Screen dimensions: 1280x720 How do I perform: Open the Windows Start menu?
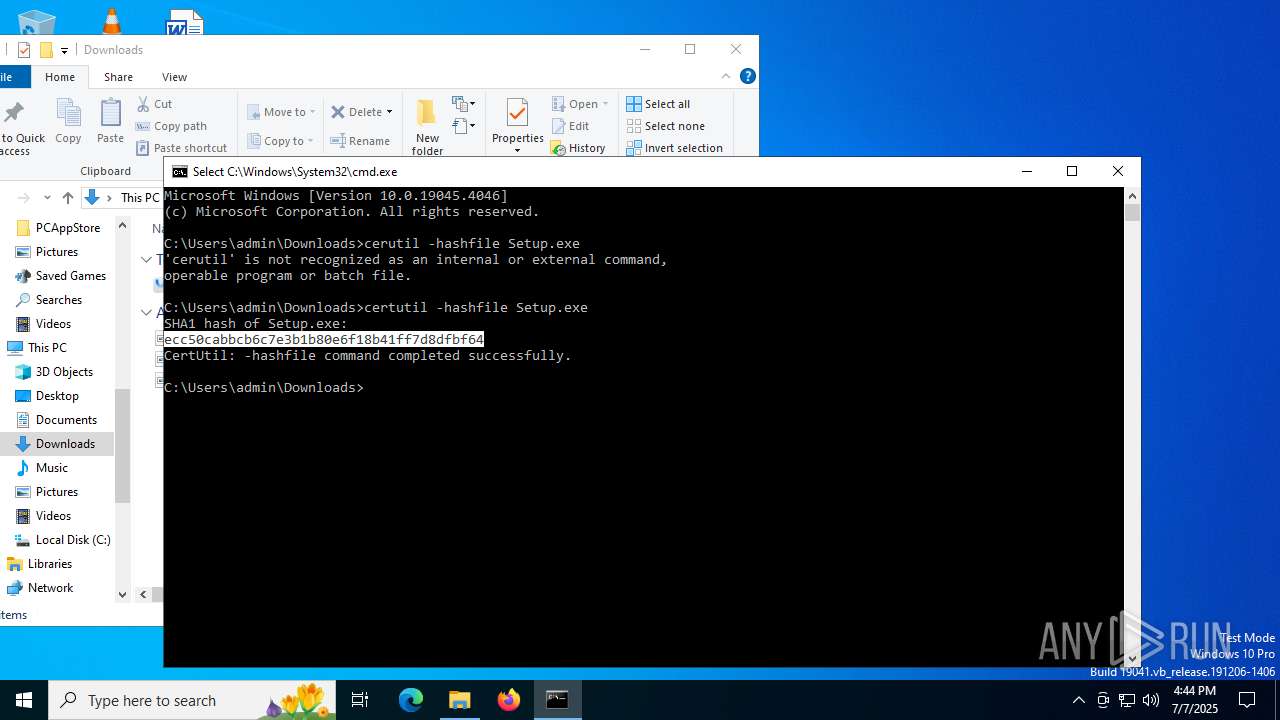tap(24, 700)
